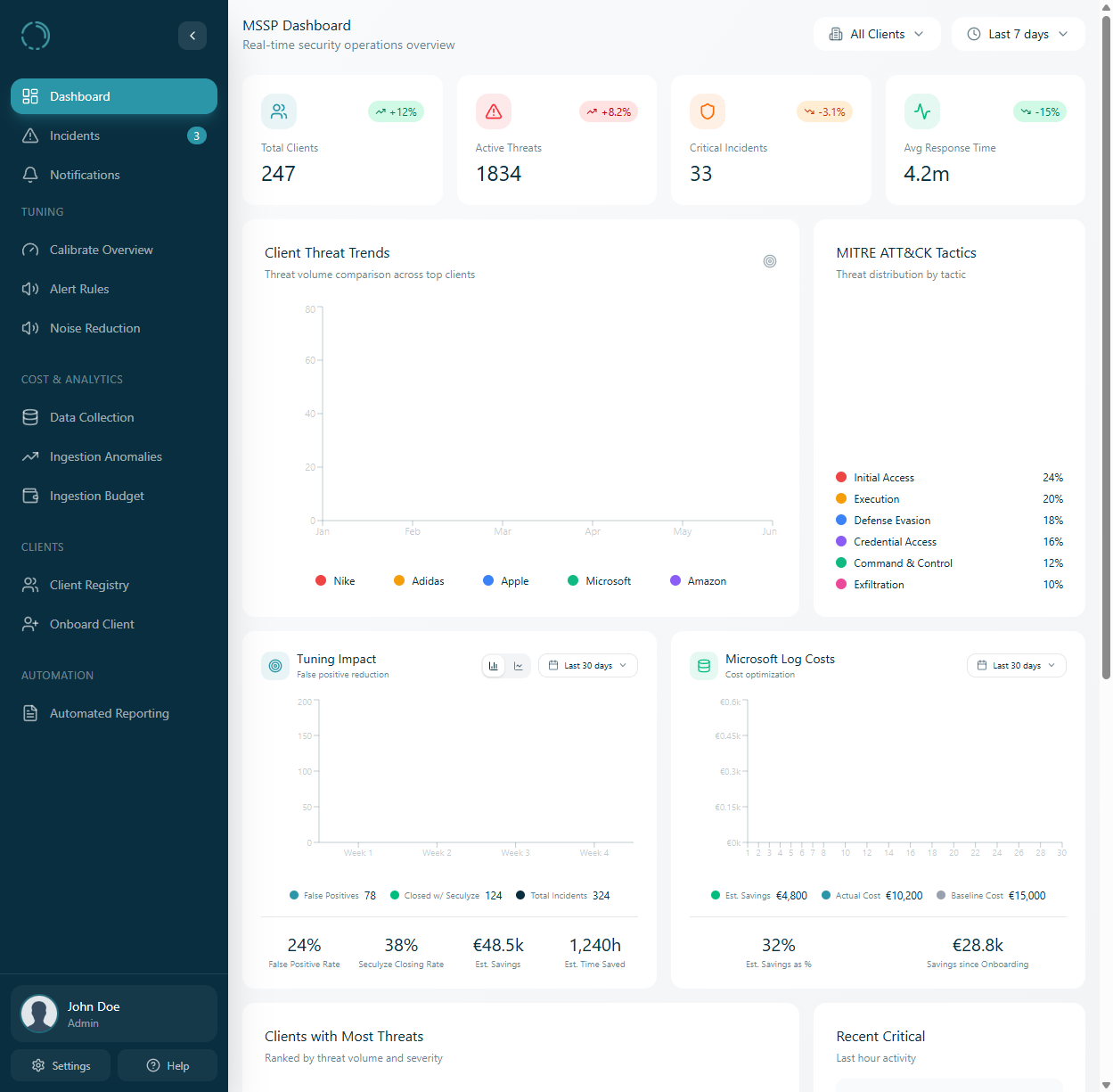The image size is (1113, 1092).
Task: Click the Alert Rules megaphone icon
Action: 30,289
